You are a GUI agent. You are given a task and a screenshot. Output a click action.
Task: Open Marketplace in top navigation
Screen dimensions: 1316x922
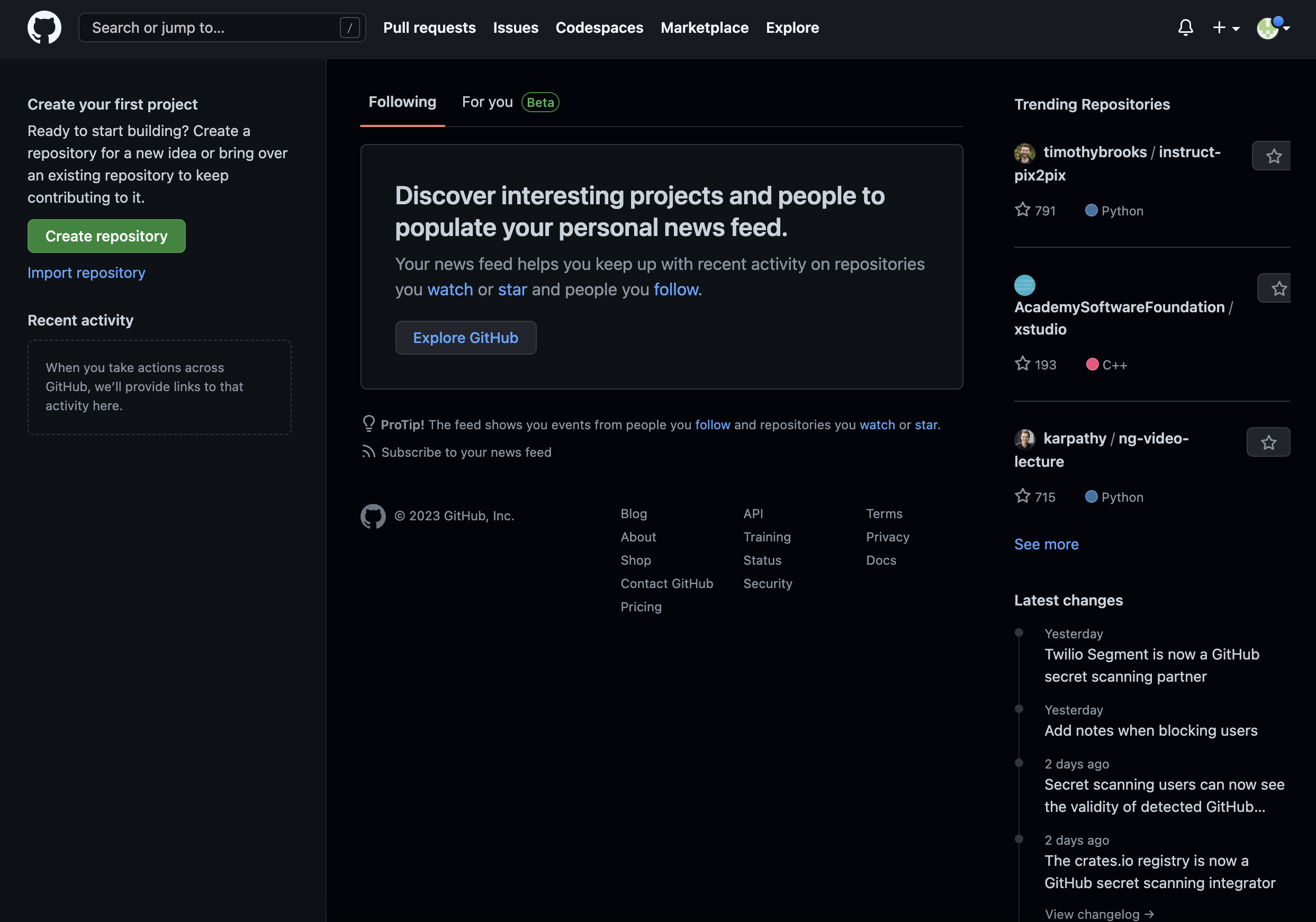click(705, 28)
